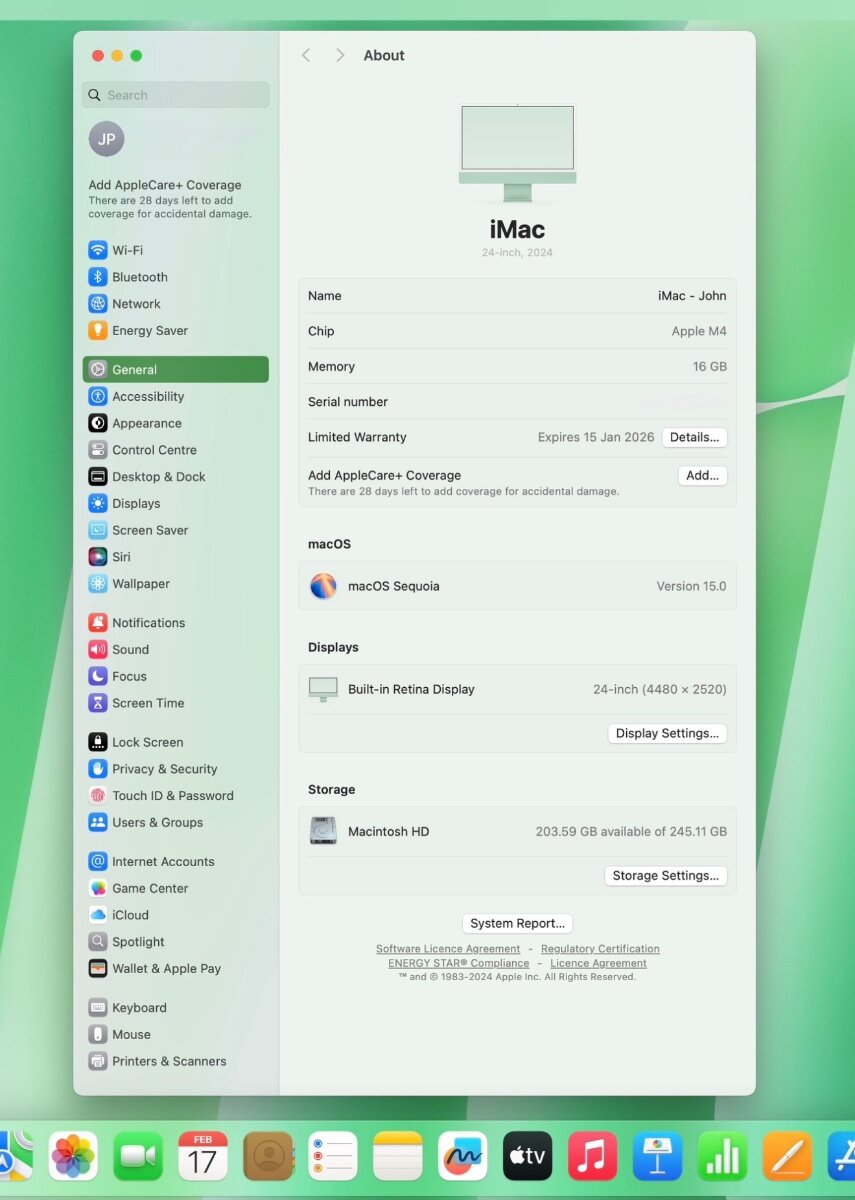Open Screen Saver settings
The image size is (855, 1200).
175,530
